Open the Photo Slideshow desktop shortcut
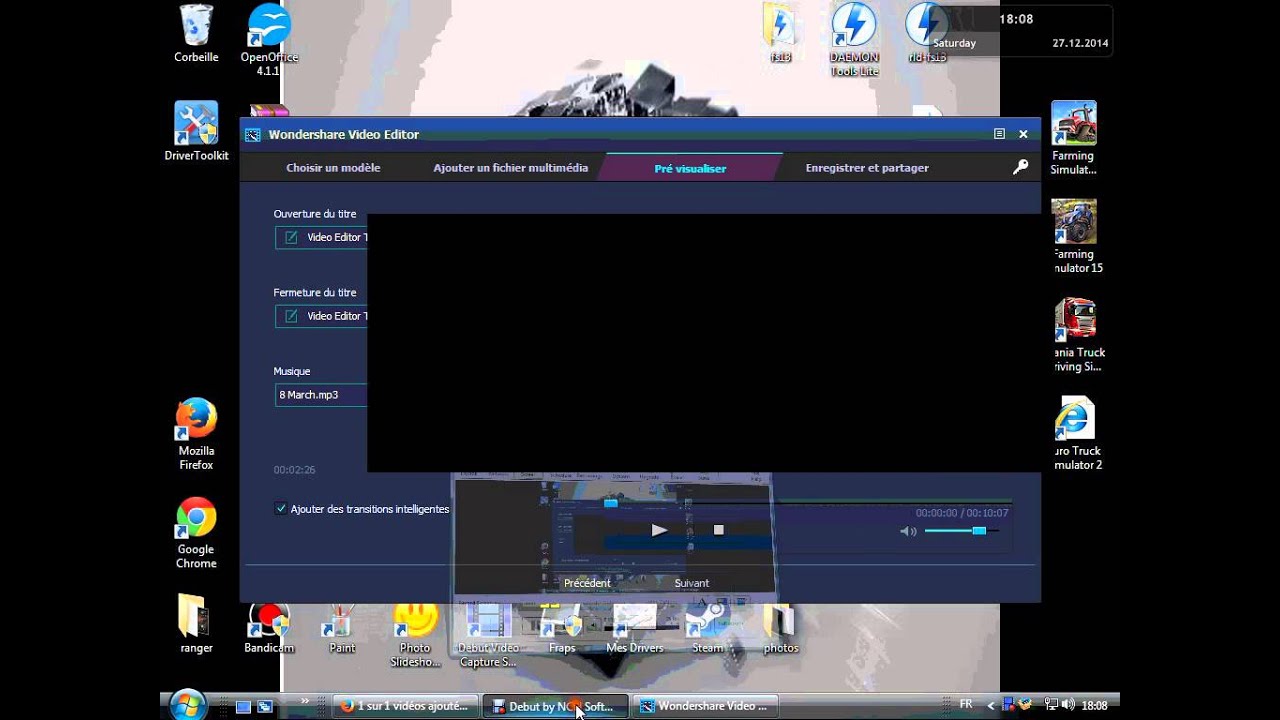Screen dimensions: 1280x720 pos(415,635)
